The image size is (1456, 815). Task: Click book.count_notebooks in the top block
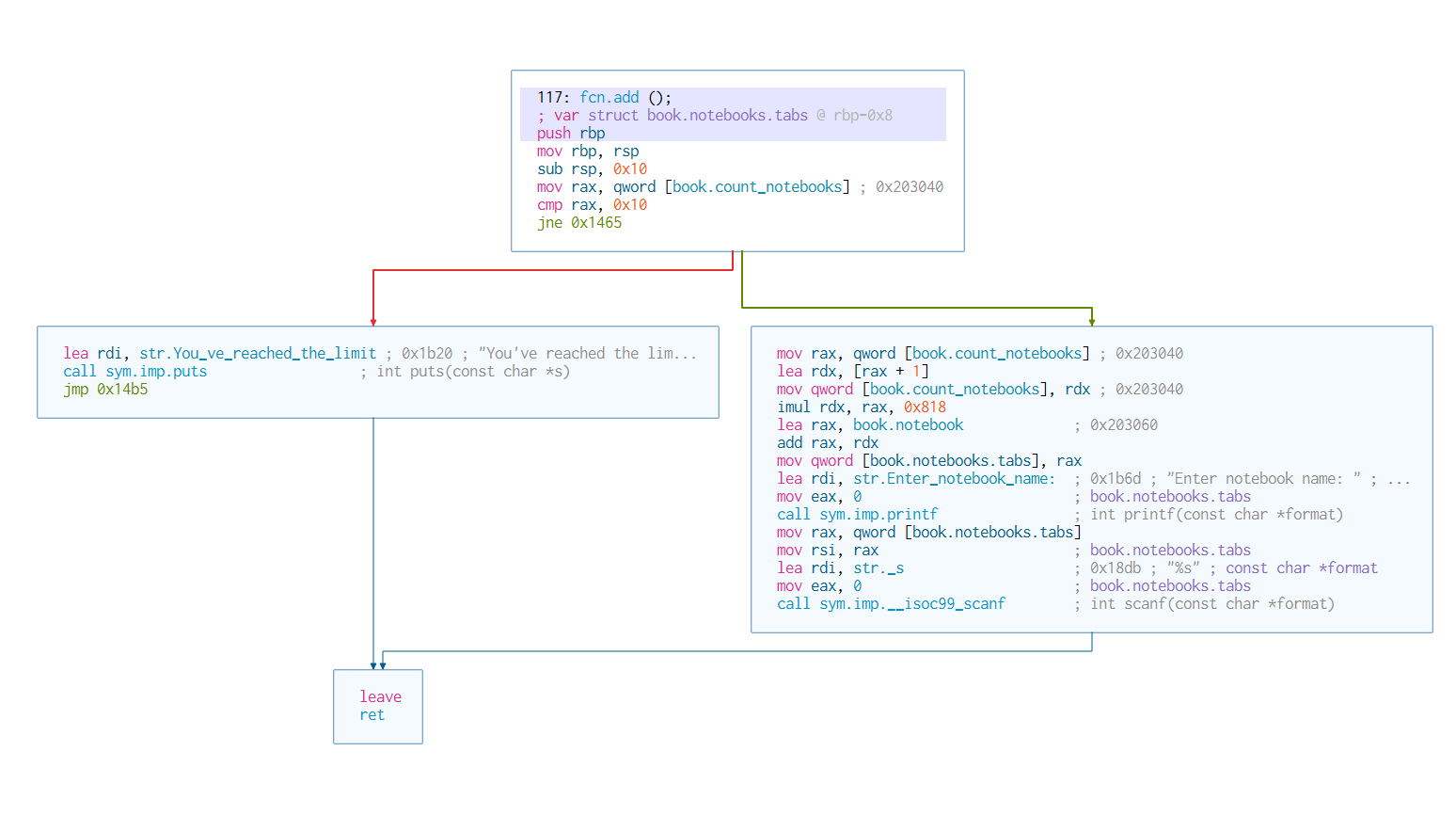[x=757, y=187]
